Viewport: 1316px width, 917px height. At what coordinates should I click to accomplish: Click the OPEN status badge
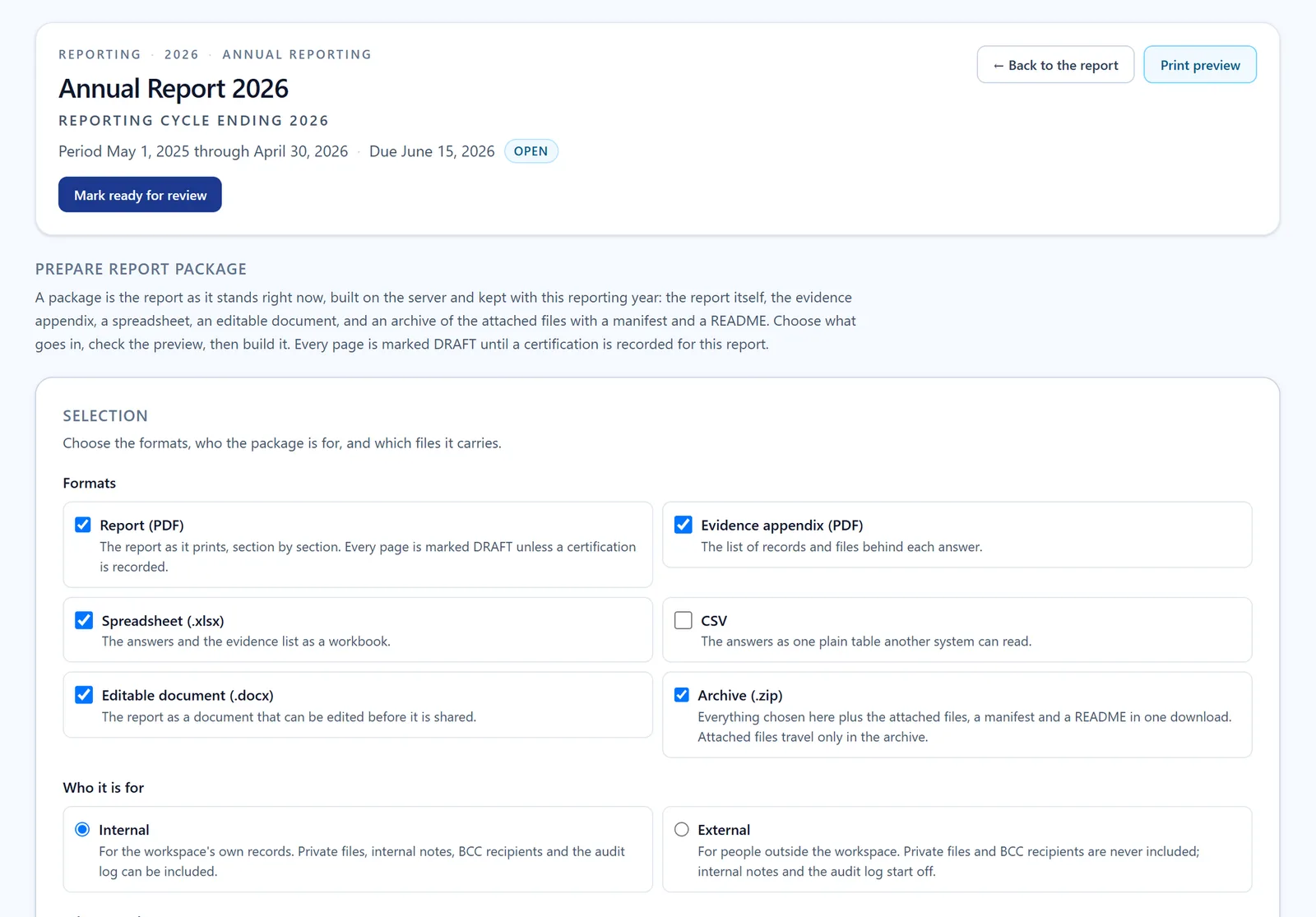[x=531, y=151]
